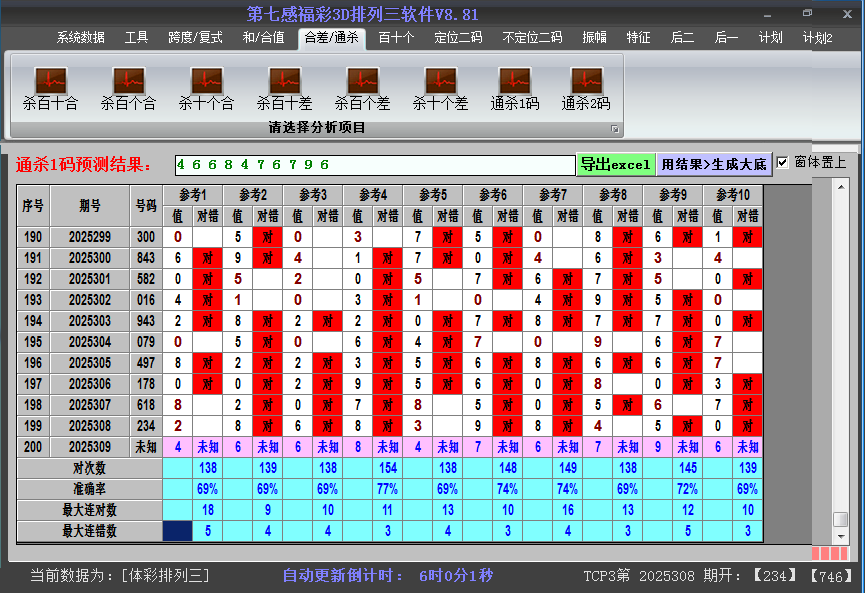Screen dimensions: 865x593
Task: Click the 杀百十合 analysis icon
Action: 50,88
